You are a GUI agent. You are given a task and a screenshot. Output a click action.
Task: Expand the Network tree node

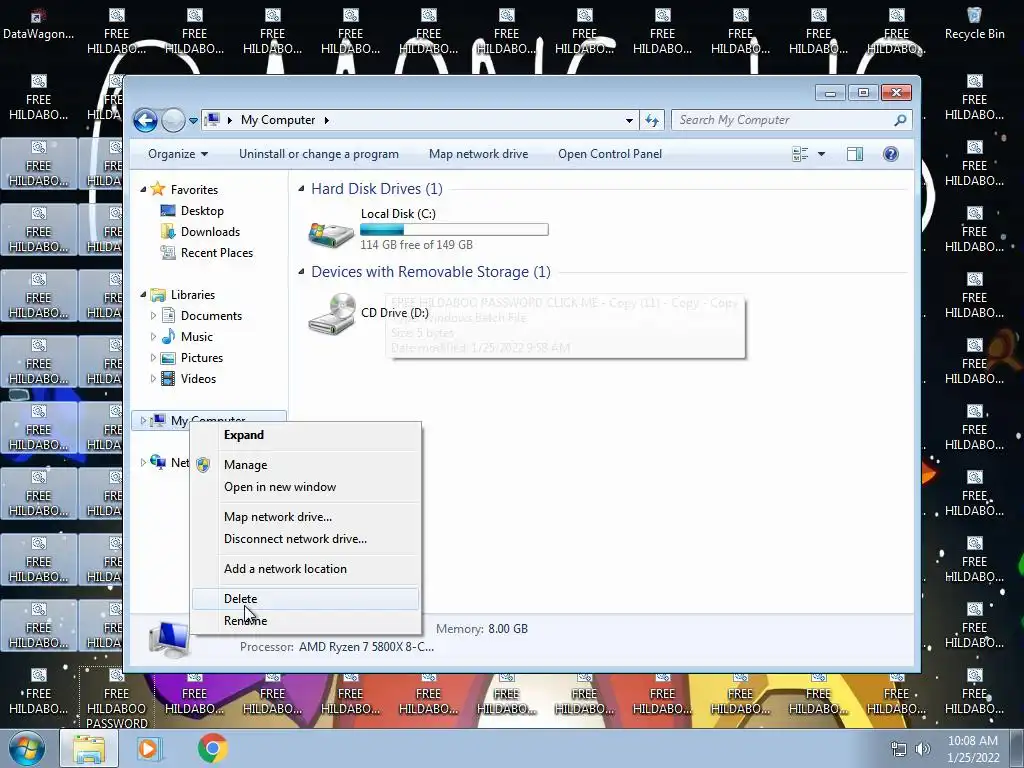point(143,462)
